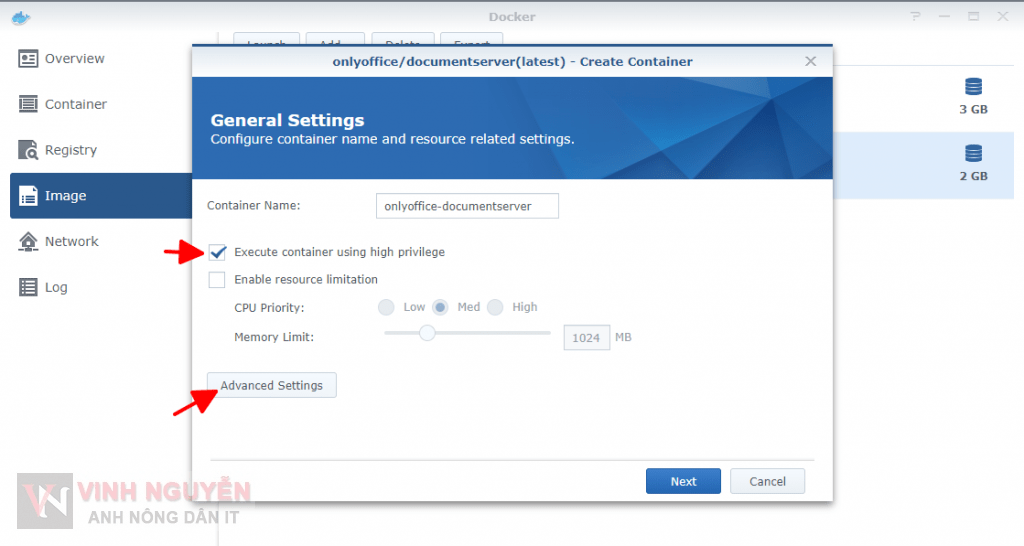The image size is (1024, 546).
Task: Click the Registry search icon in sidebar
Action: (x=28, y=150)
